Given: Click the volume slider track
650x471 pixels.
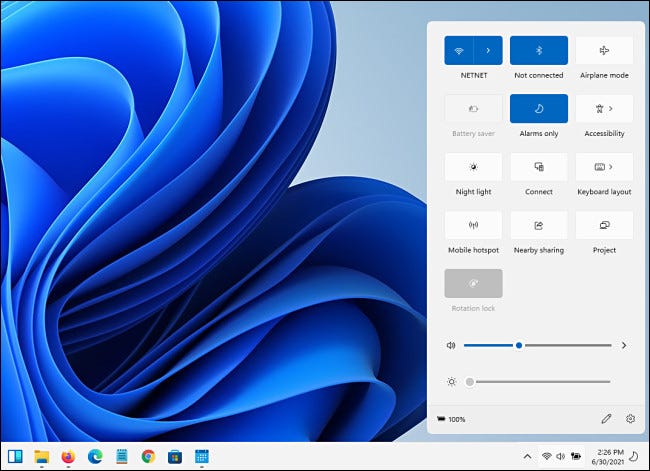Looking at the screenshot, I should pyautogui.click(x=565, y=345).
